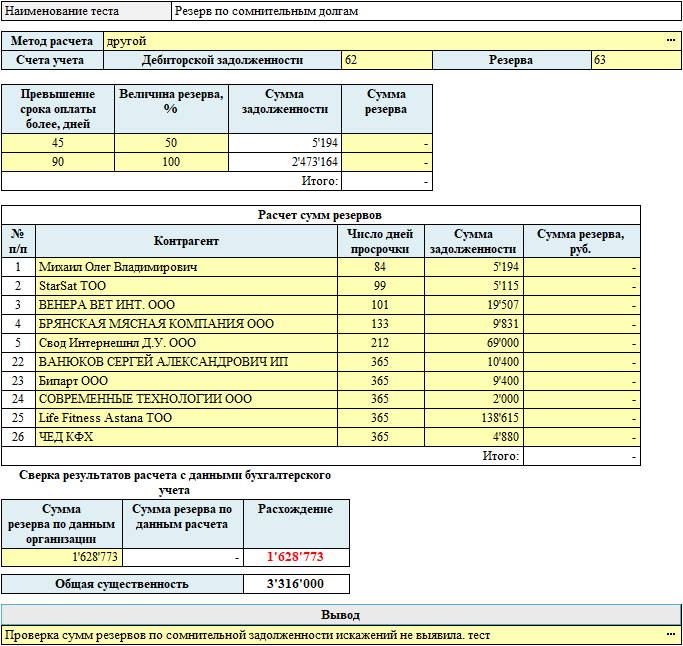The image size is (683, 646).
Task: Open the ellipsis button in the 'Вывод' conclusion field
Action: (670, 635)
